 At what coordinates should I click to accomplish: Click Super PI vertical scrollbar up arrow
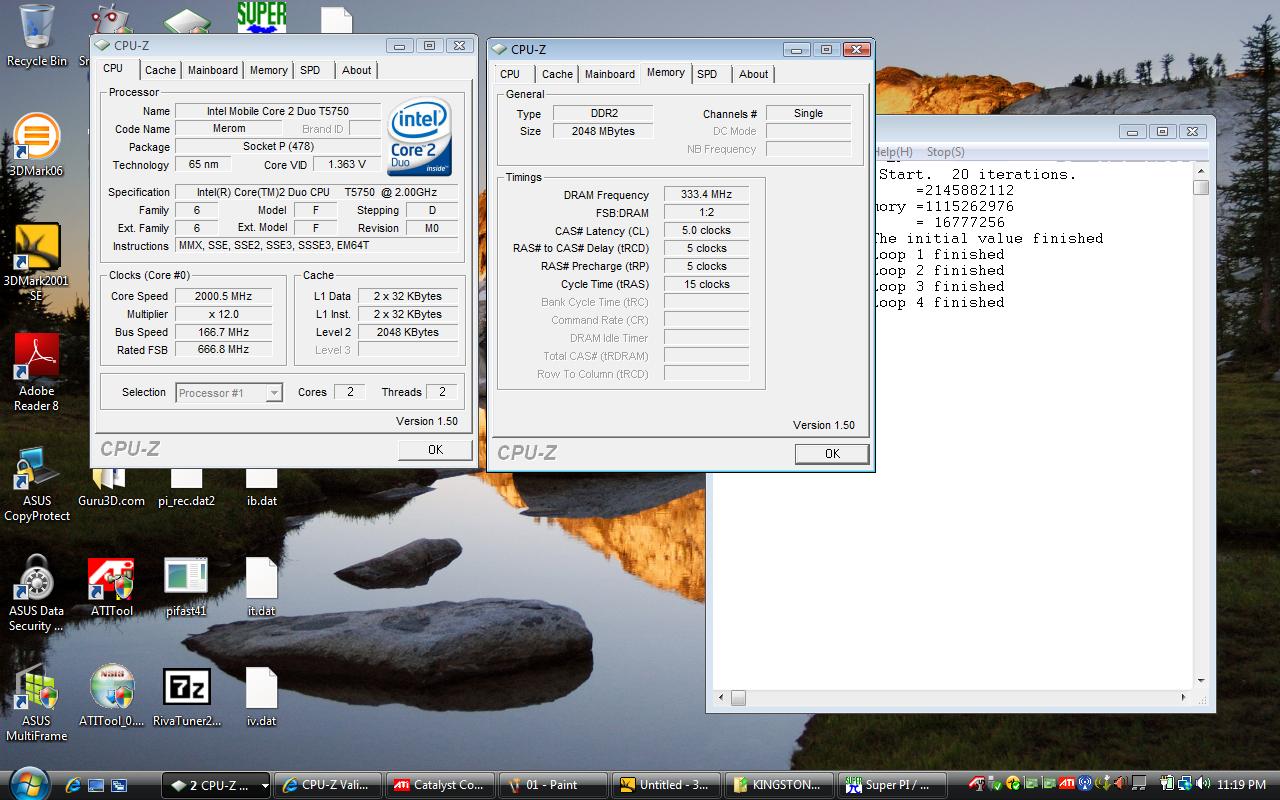1201,171
